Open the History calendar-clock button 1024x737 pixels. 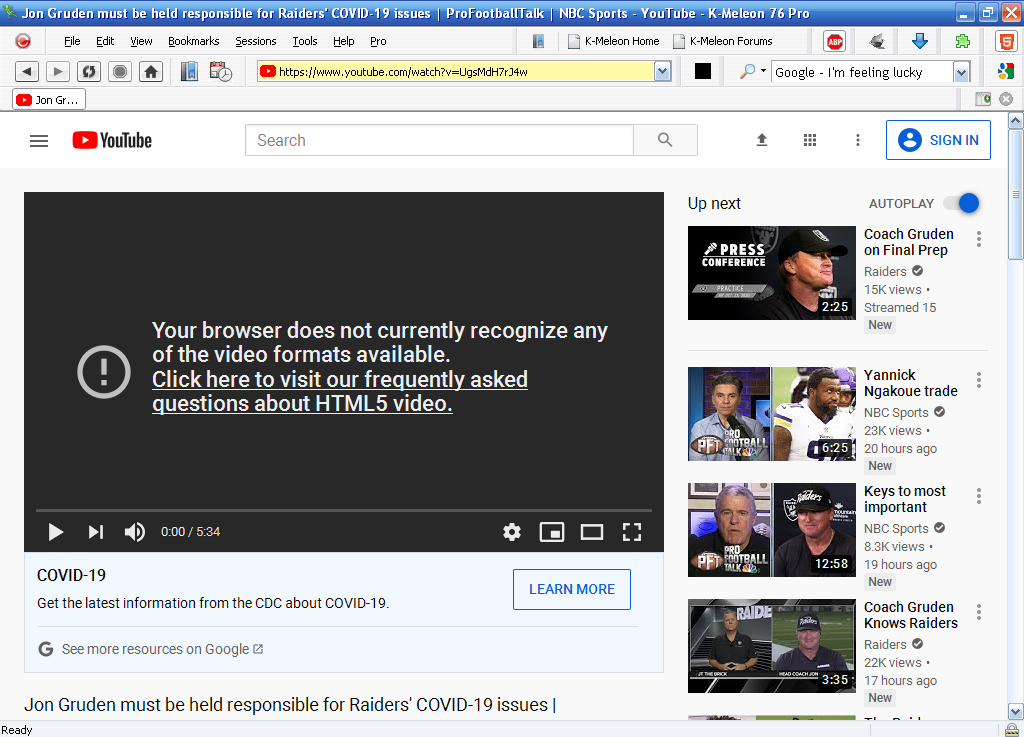(221, 71)
